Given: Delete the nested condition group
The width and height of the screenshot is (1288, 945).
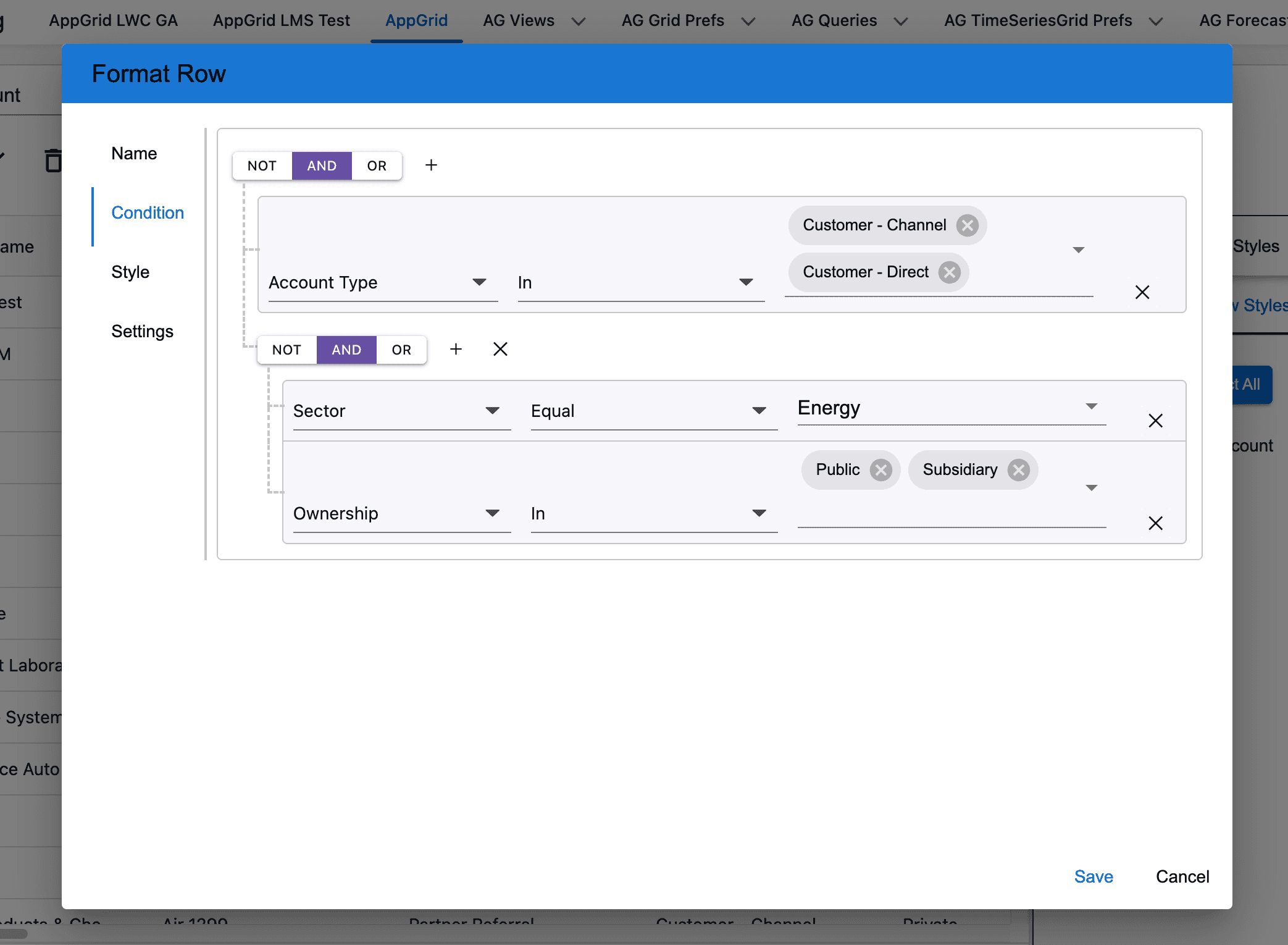Looking at the screenshot, I should tap(500, 350).
